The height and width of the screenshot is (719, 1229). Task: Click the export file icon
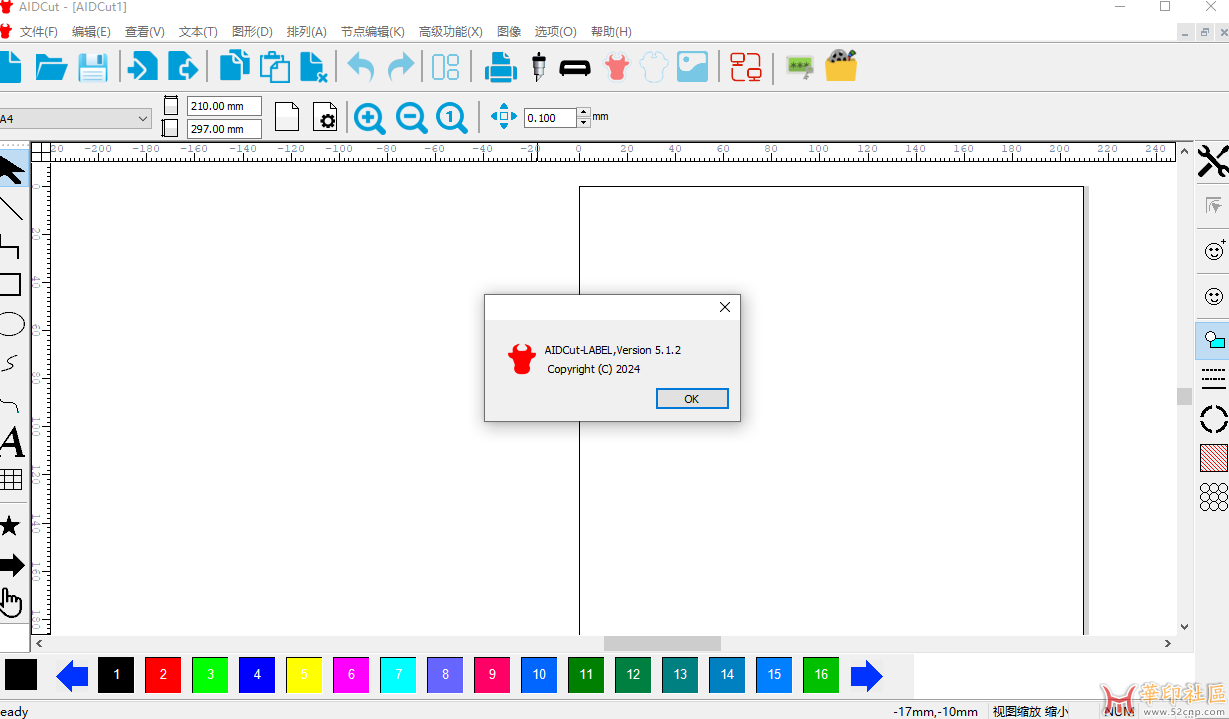coord(183,67)
